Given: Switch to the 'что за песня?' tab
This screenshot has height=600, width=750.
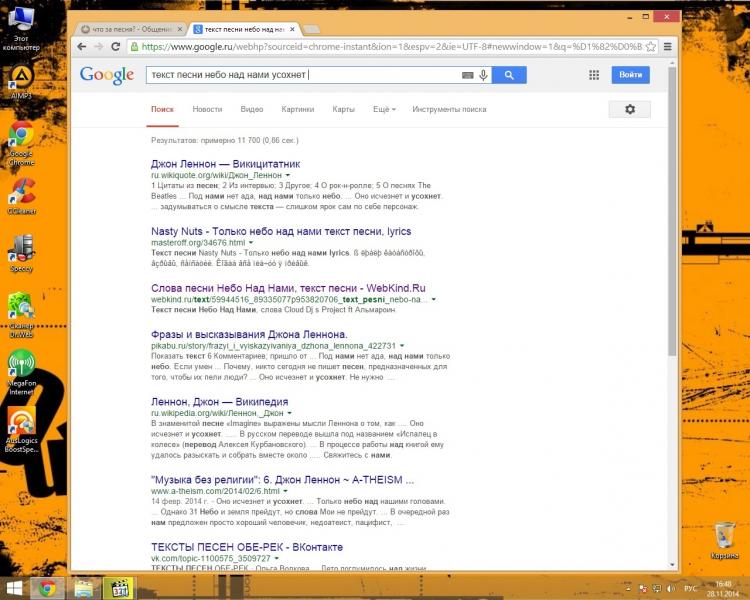Looking at the screenshot, I should pyautogui.click(x=132, y=29).
